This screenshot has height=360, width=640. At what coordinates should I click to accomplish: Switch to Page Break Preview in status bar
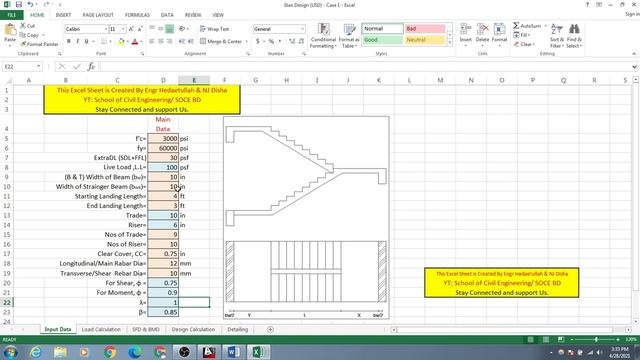561,340
